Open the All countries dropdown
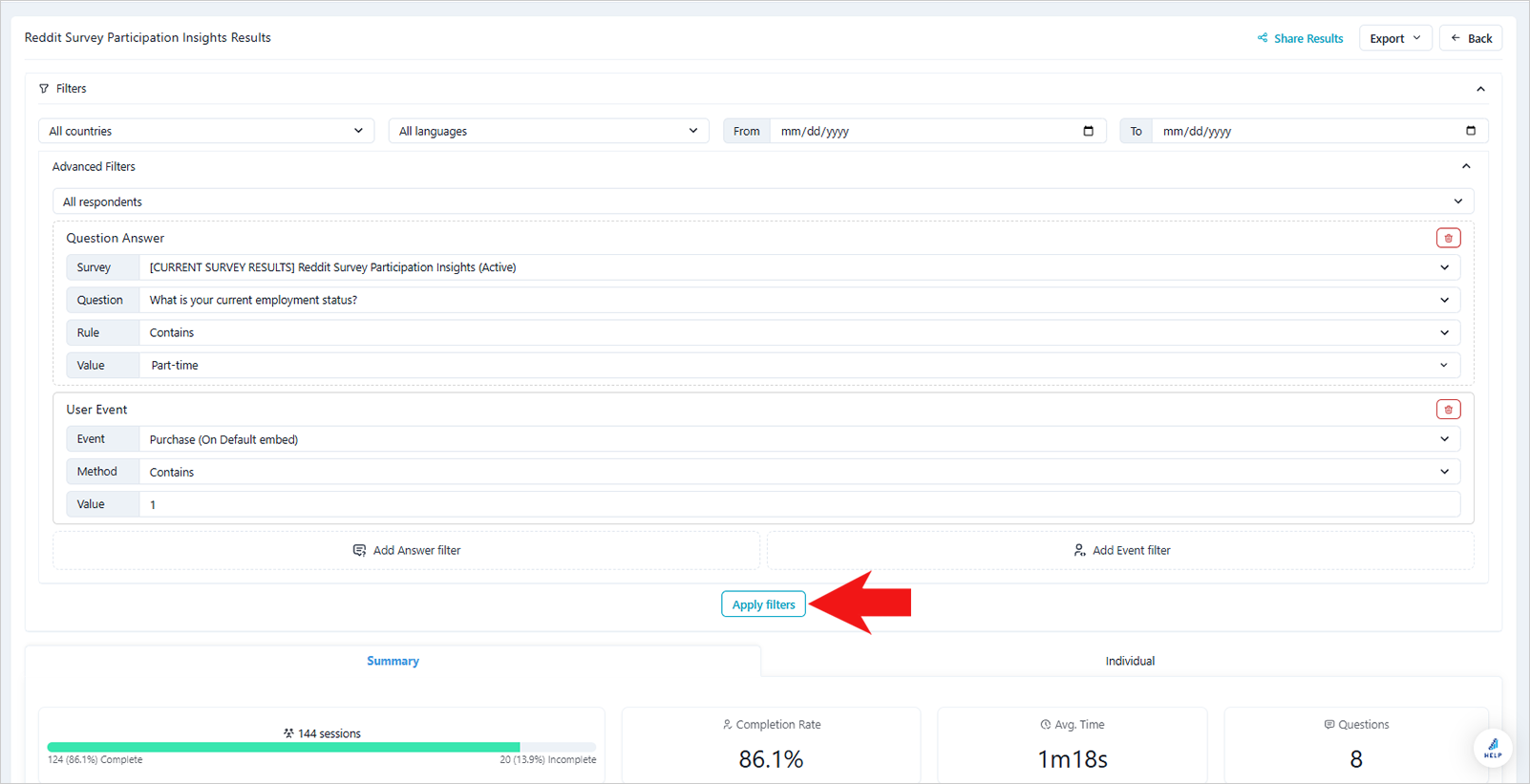1530x784 pixels. click(x=206, y=131)
